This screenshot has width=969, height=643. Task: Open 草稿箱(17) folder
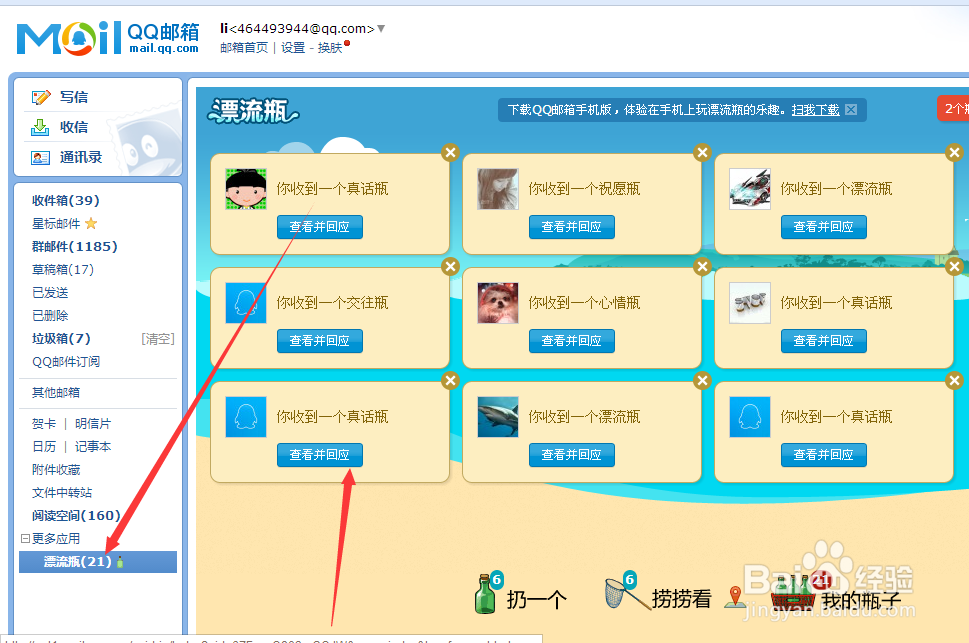pos(62,270)
